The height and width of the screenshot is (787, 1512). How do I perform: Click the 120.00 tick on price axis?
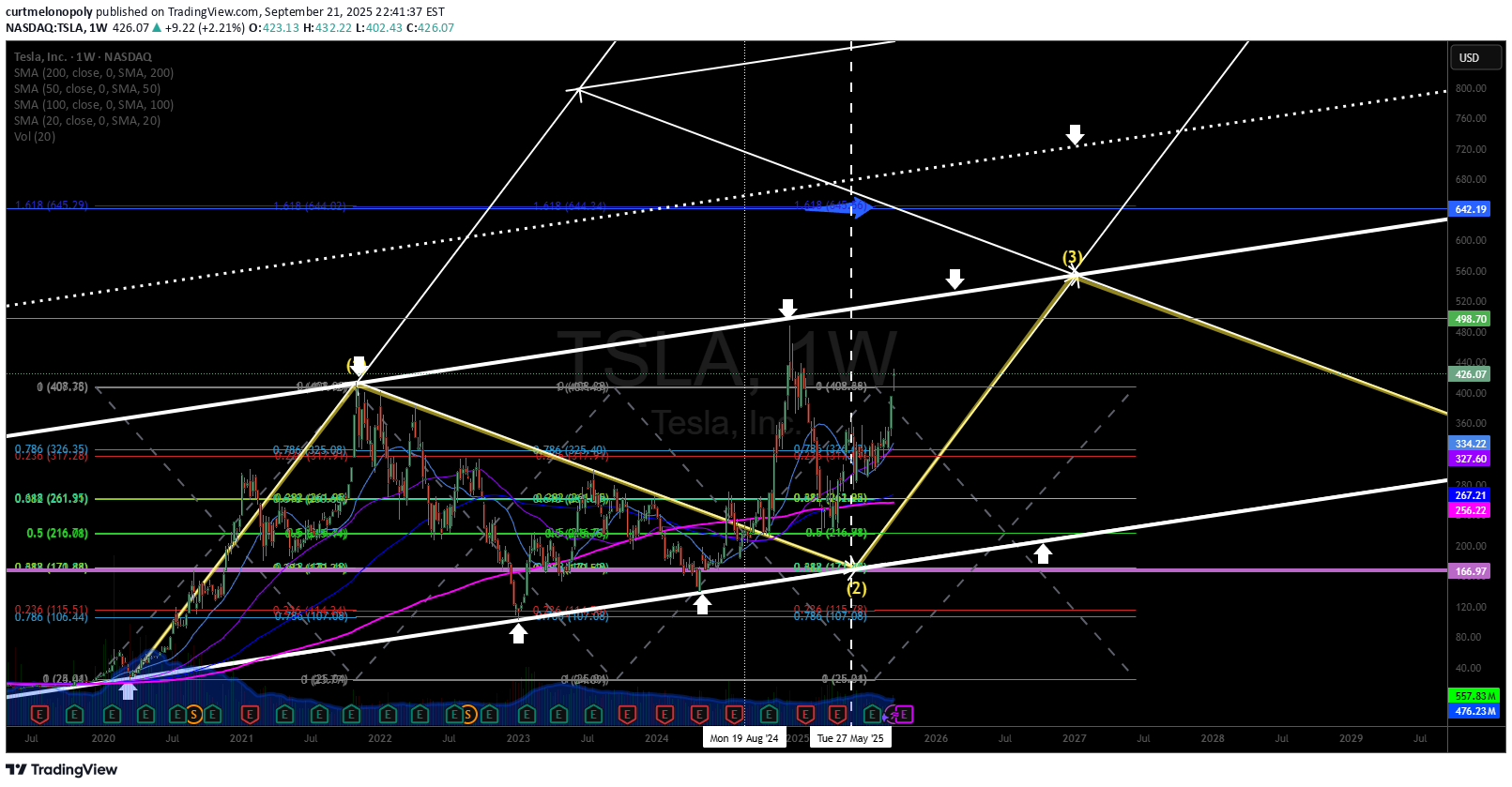pos(1471,607)
